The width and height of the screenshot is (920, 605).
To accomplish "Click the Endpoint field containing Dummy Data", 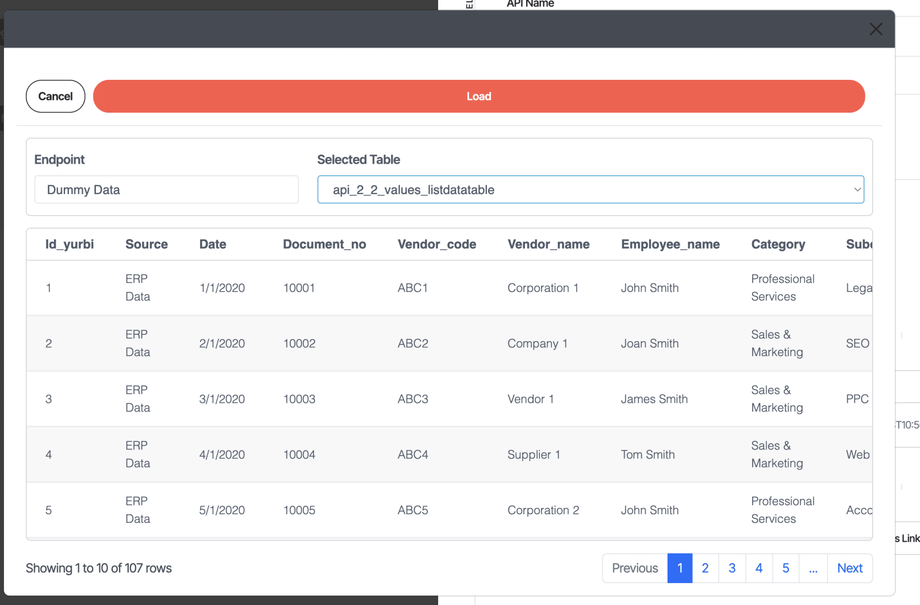I will pyautogui.click(x=167, y=190).
